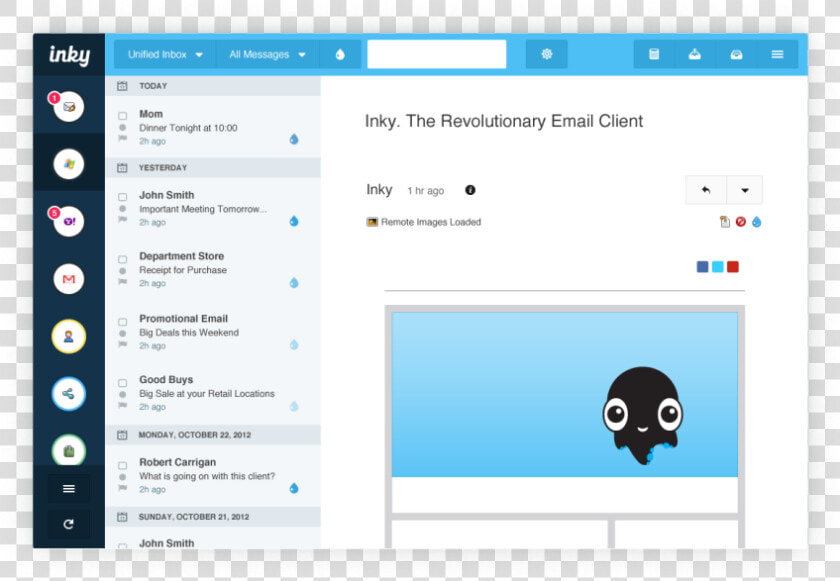Viewport: 840px width, 581px height.
Task: Click the red social square
Action: [733, 267]
